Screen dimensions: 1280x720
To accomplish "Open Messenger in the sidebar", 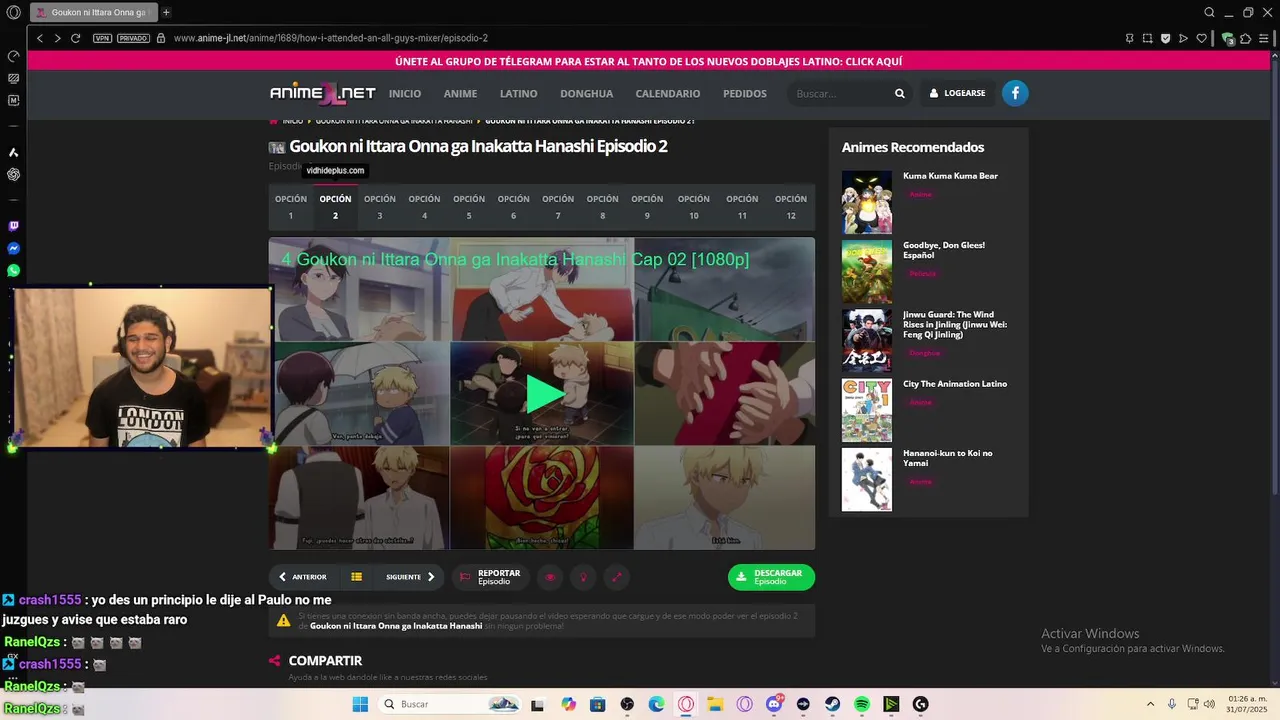I will (x=13, y=249).
